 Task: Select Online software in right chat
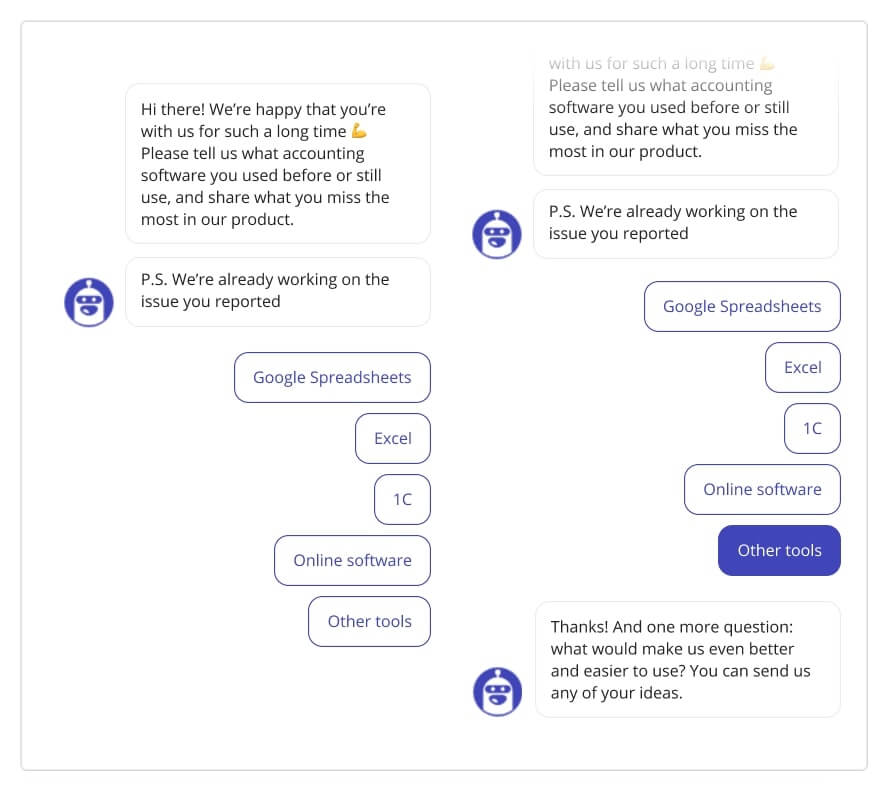point(762,489)
